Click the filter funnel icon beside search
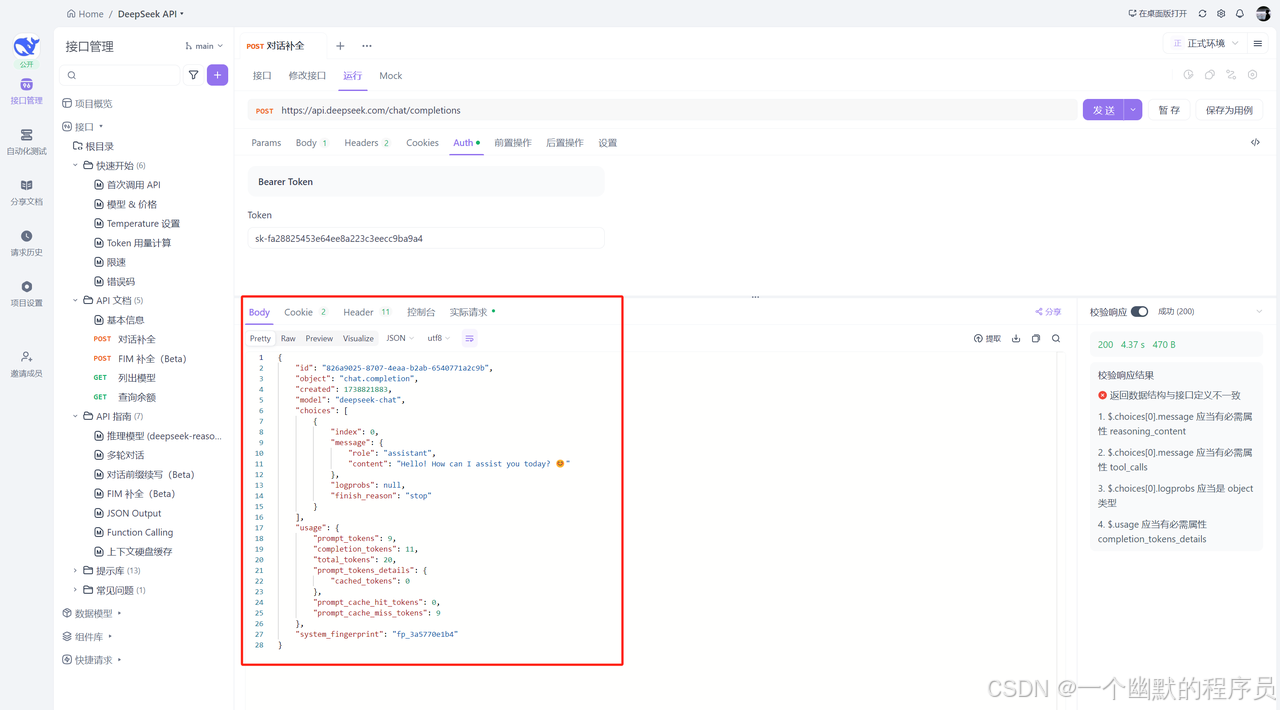 click(194, 75)
